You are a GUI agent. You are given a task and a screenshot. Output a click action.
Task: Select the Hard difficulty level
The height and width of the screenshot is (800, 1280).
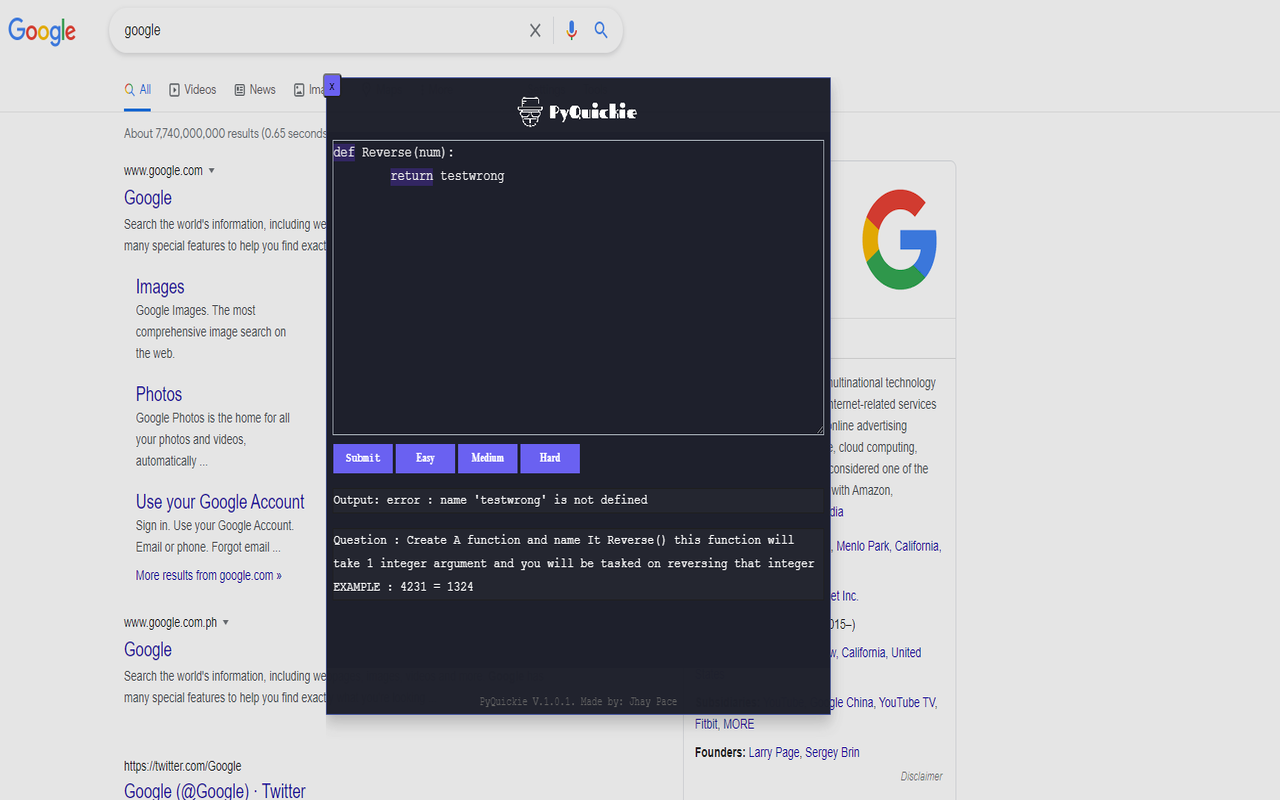coord(549,458)
